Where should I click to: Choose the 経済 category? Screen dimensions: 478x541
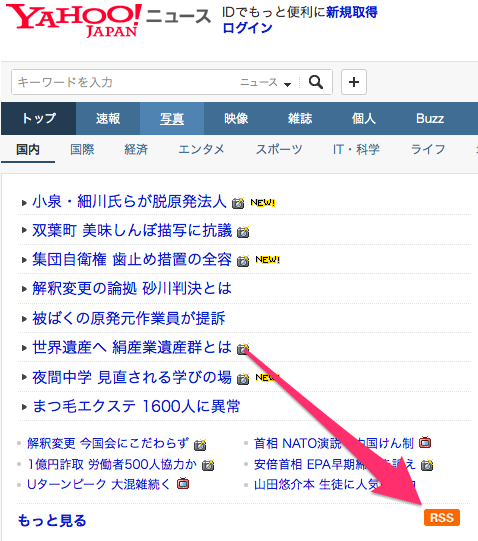136,149
